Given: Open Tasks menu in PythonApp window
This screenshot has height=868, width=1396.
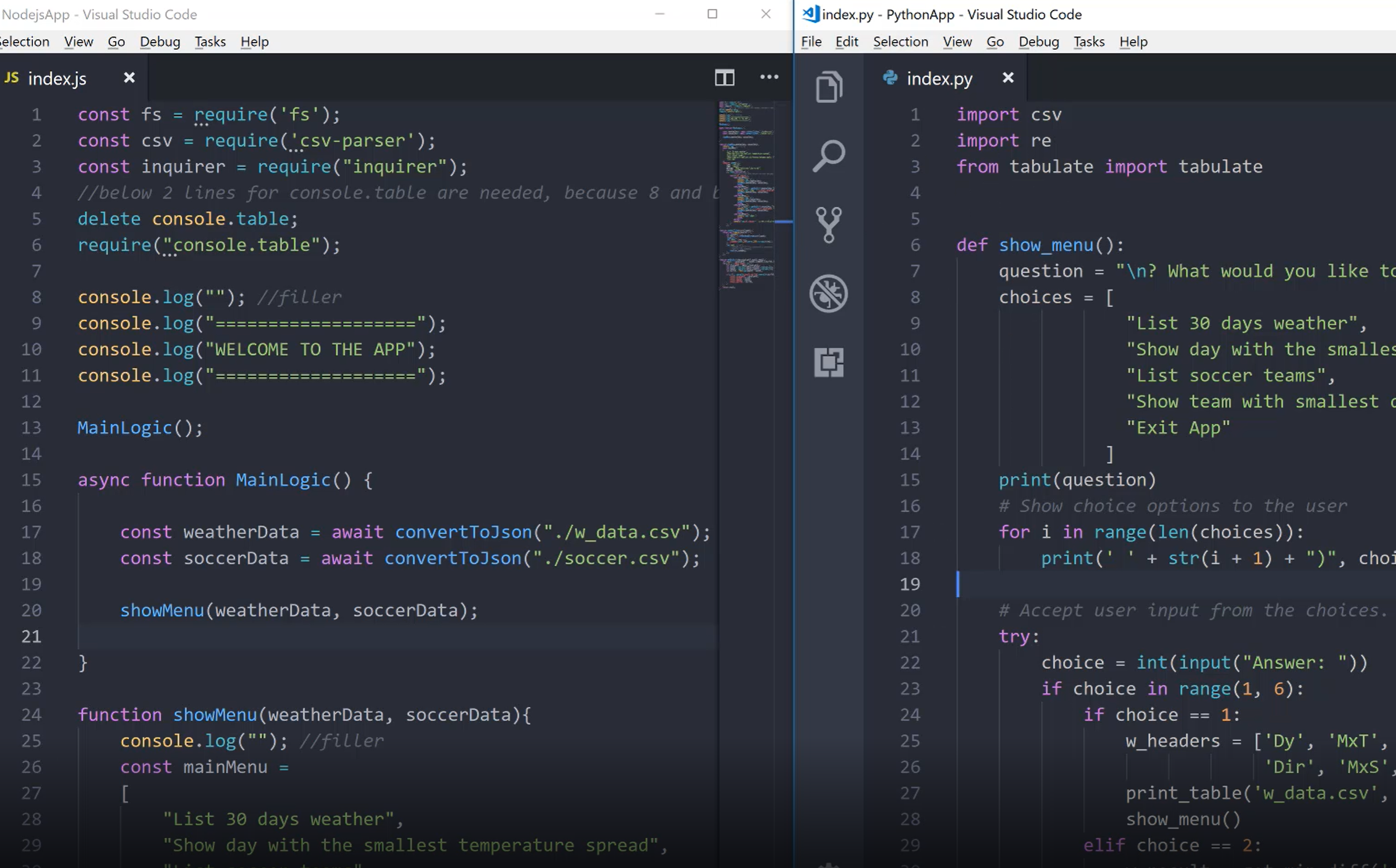Looking at the screenshot, I should [x=1089, y=42].
